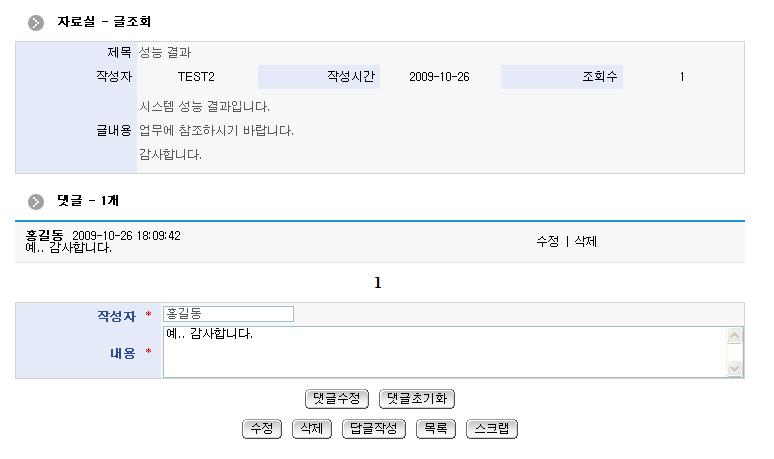
Task: Open the reply form with 답글작성
Action: [x=374, y=429]
